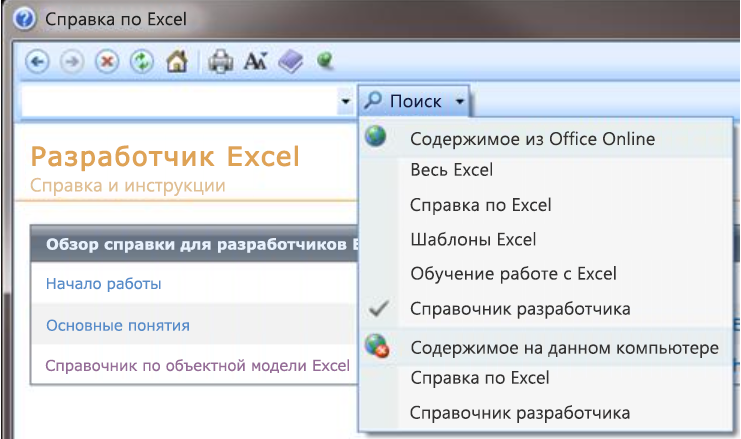741x439 pixels.
Task: Go back with the Back arrow icon
Action: [x=37, y=61]
